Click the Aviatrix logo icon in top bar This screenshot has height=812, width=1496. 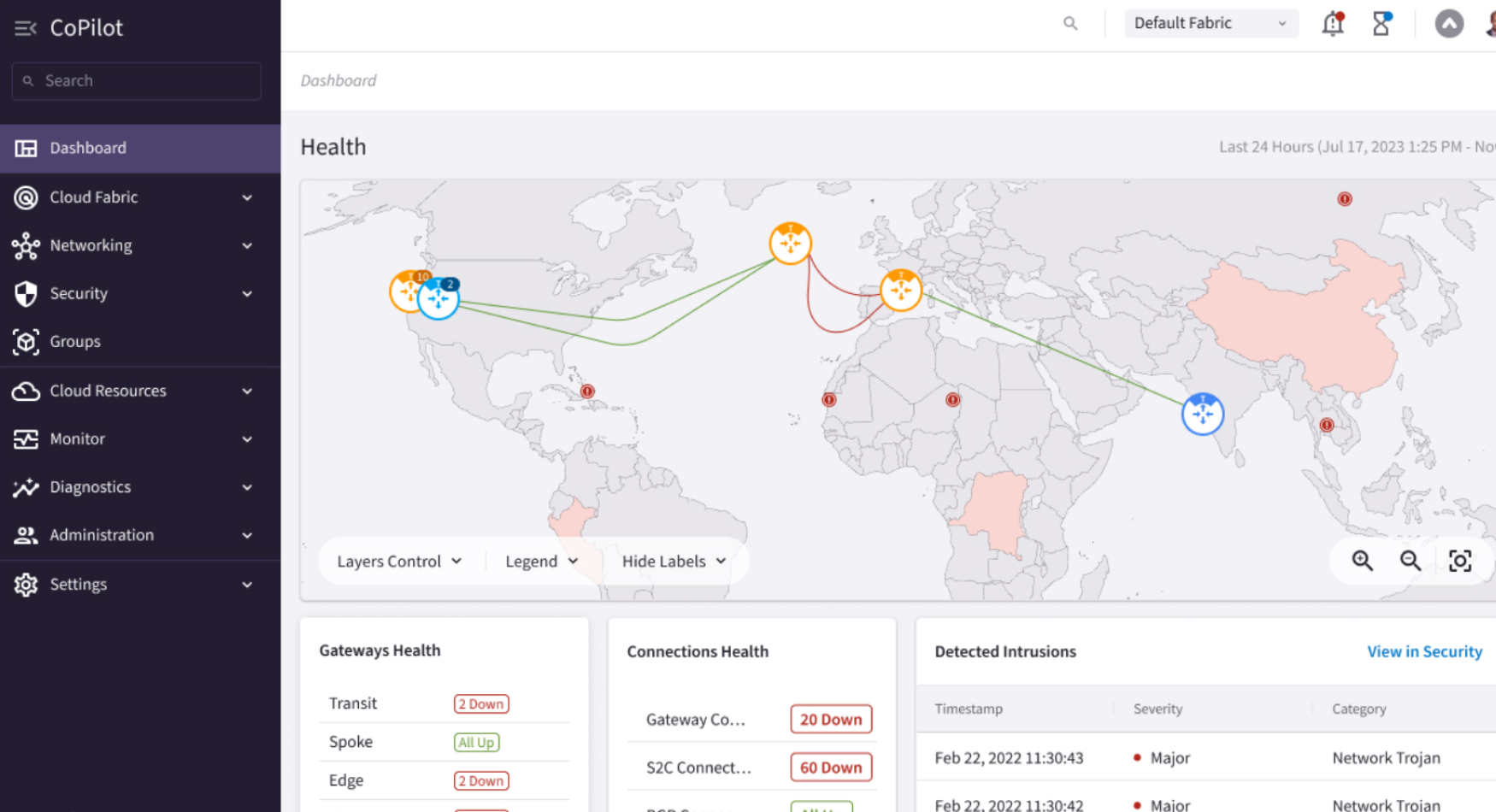1448,24
